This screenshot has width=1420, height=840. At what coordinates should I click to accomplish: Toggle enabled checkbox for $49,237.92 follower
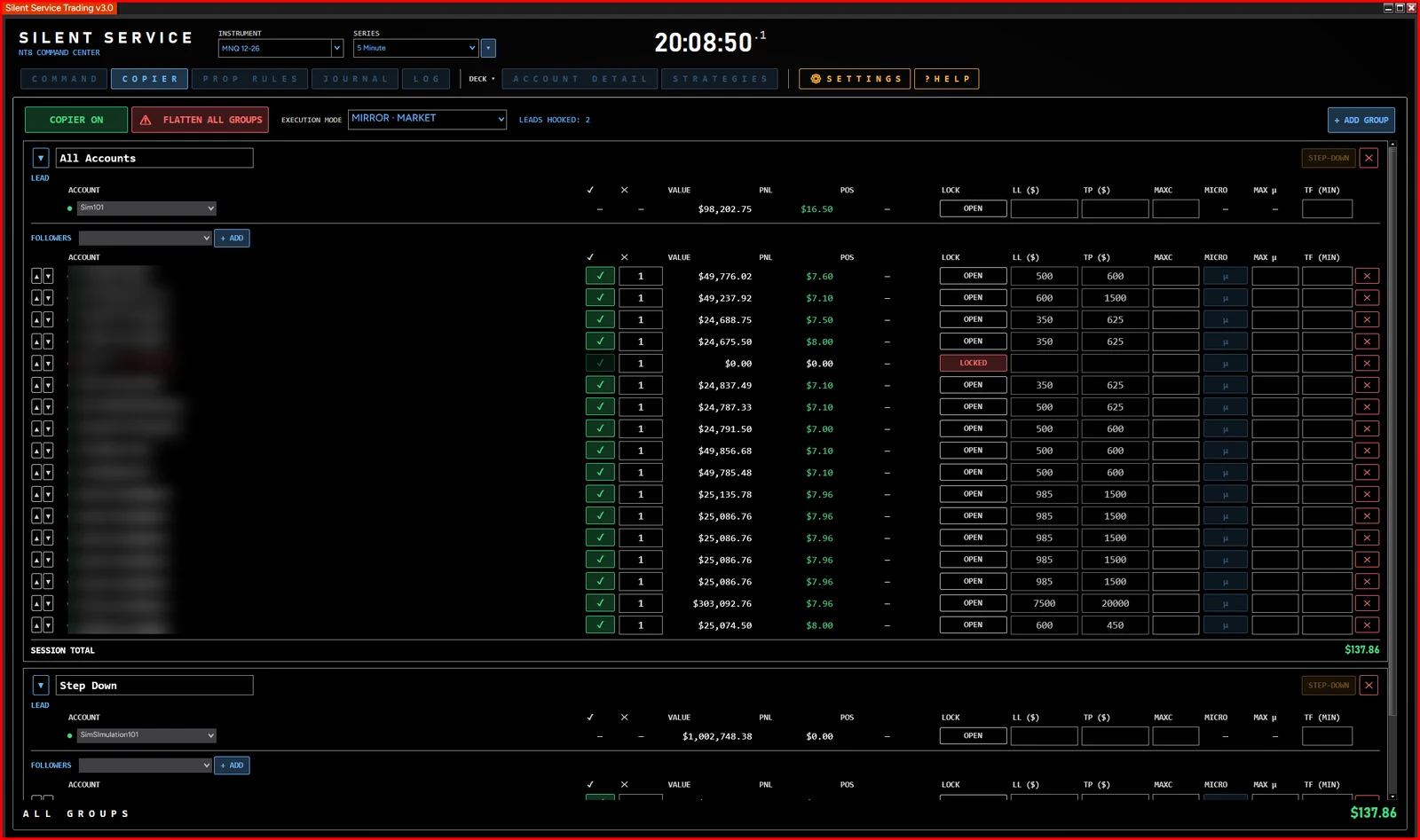(600, 298)
